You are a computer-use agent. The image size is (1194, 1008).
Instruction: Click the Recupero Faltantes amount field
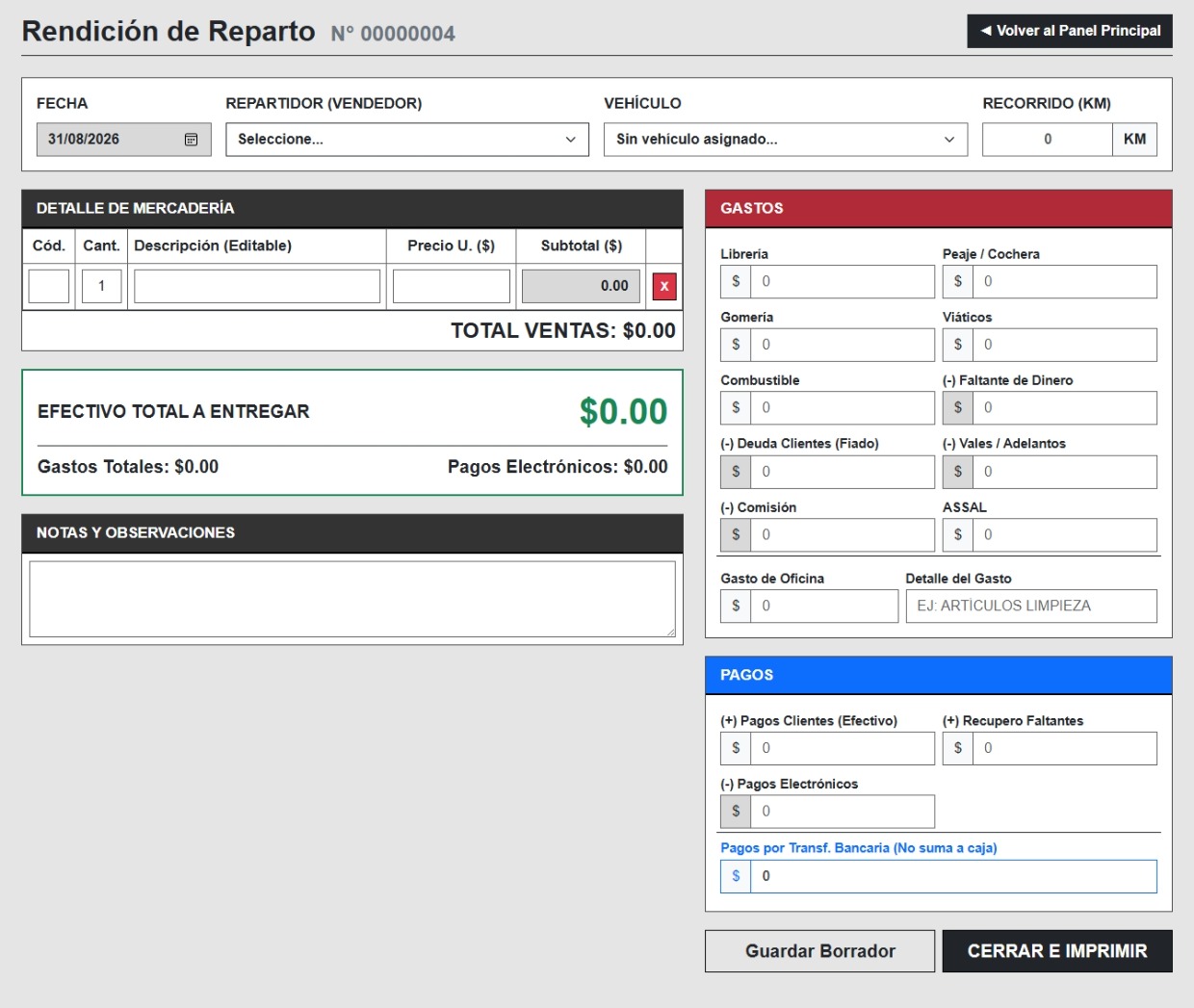pos(1064,748)
